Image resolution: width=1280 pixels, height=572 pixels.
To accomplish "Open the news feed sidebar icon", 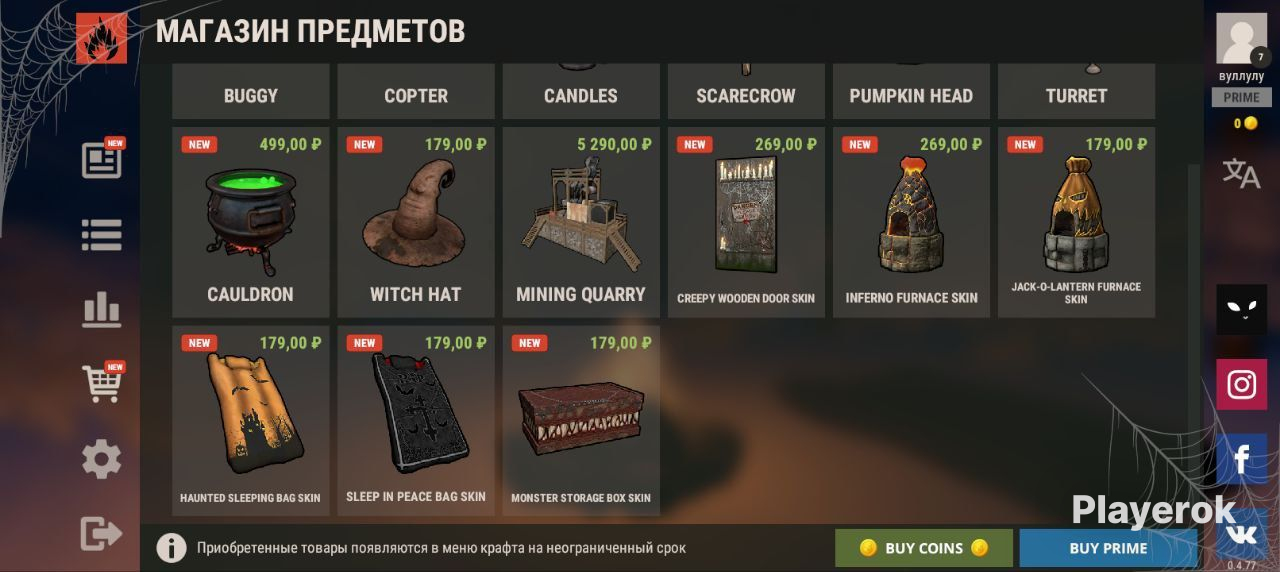I will coord(102,159).
